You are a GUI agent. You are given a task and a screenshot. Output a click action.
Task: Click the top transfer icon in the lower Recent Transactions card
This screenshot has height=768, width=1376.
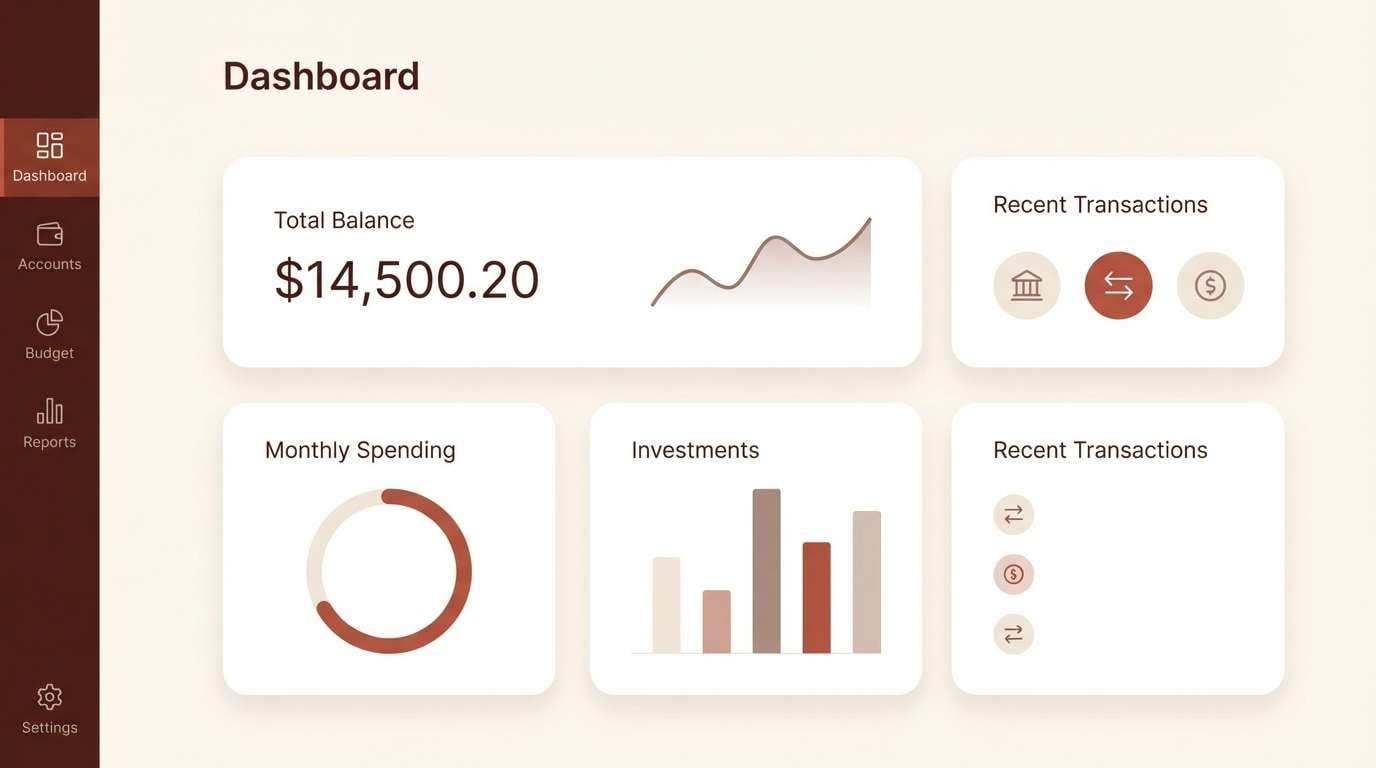click(x=1013, y=514)
